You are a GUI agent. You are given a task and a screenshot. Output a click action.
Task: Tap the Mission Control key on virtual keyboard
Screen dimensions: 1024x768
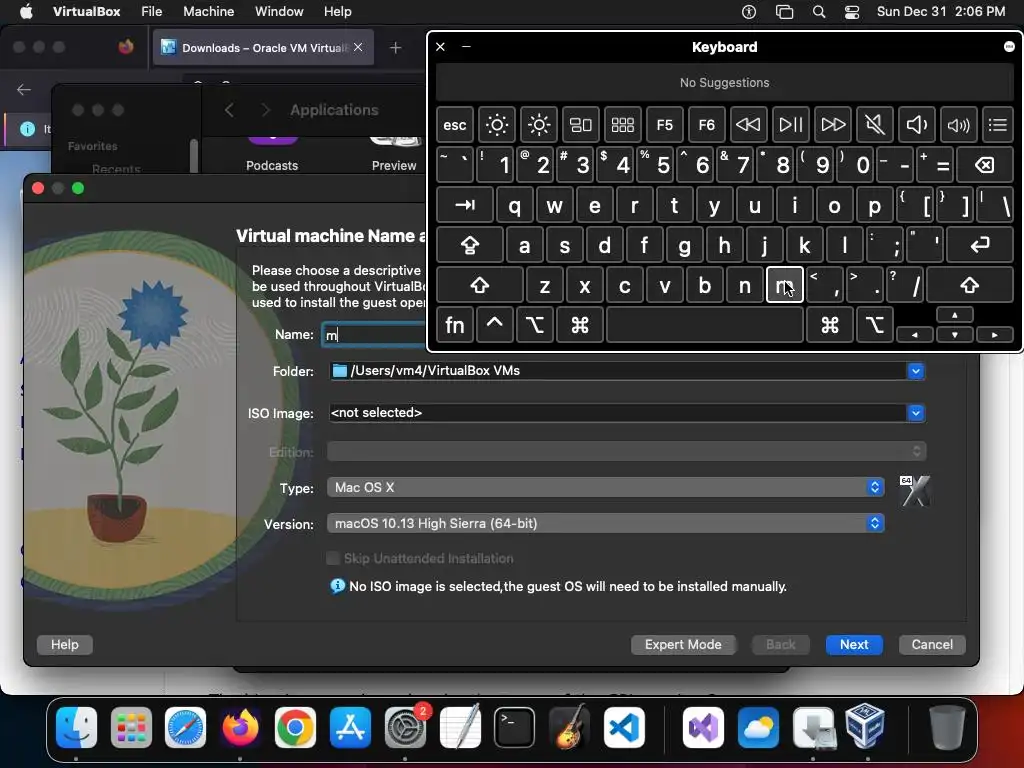(x=581, y=125)
